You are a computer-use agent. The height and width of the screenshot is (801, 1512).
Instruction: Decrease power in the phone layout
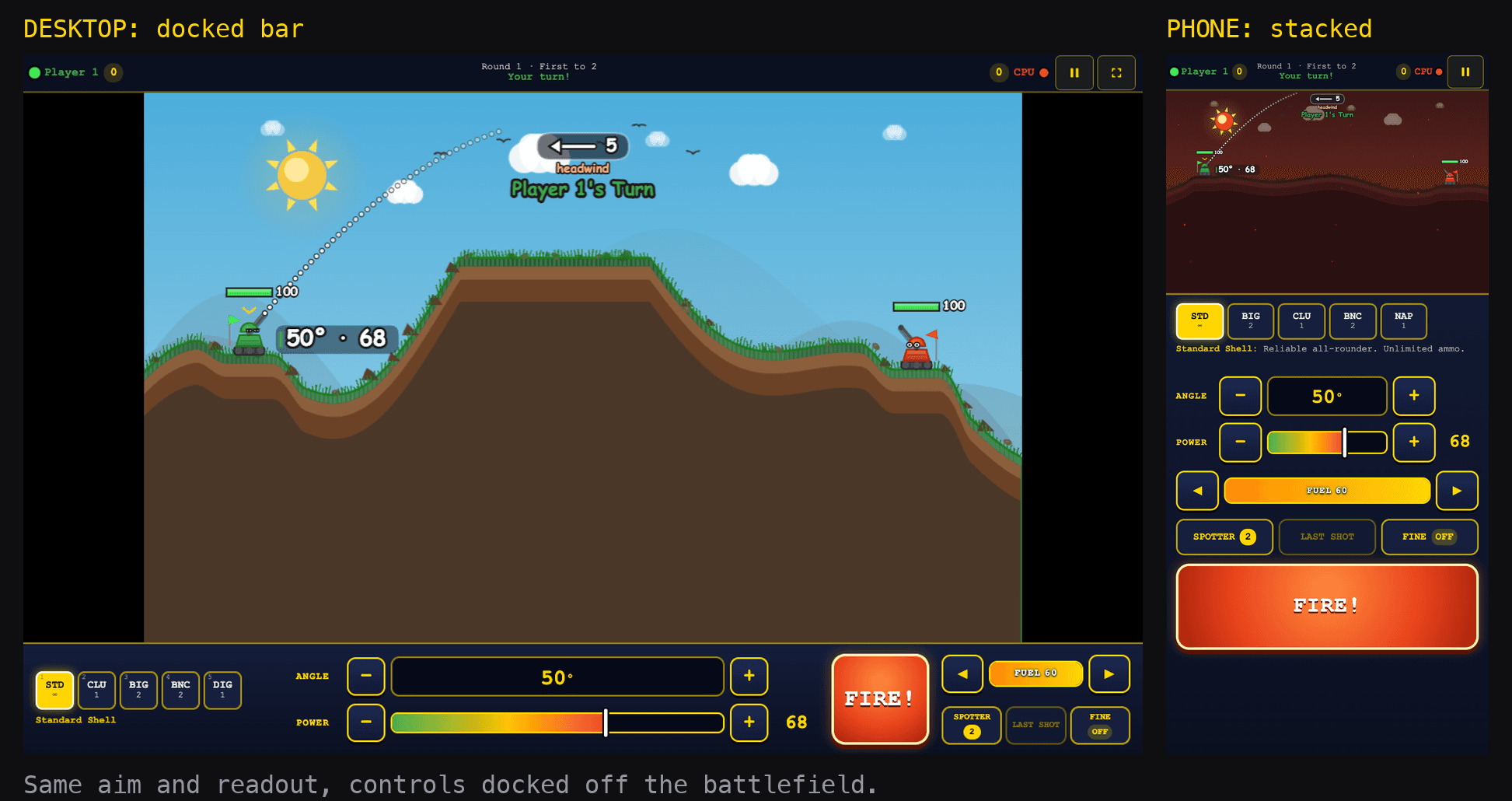point(1241,442)
